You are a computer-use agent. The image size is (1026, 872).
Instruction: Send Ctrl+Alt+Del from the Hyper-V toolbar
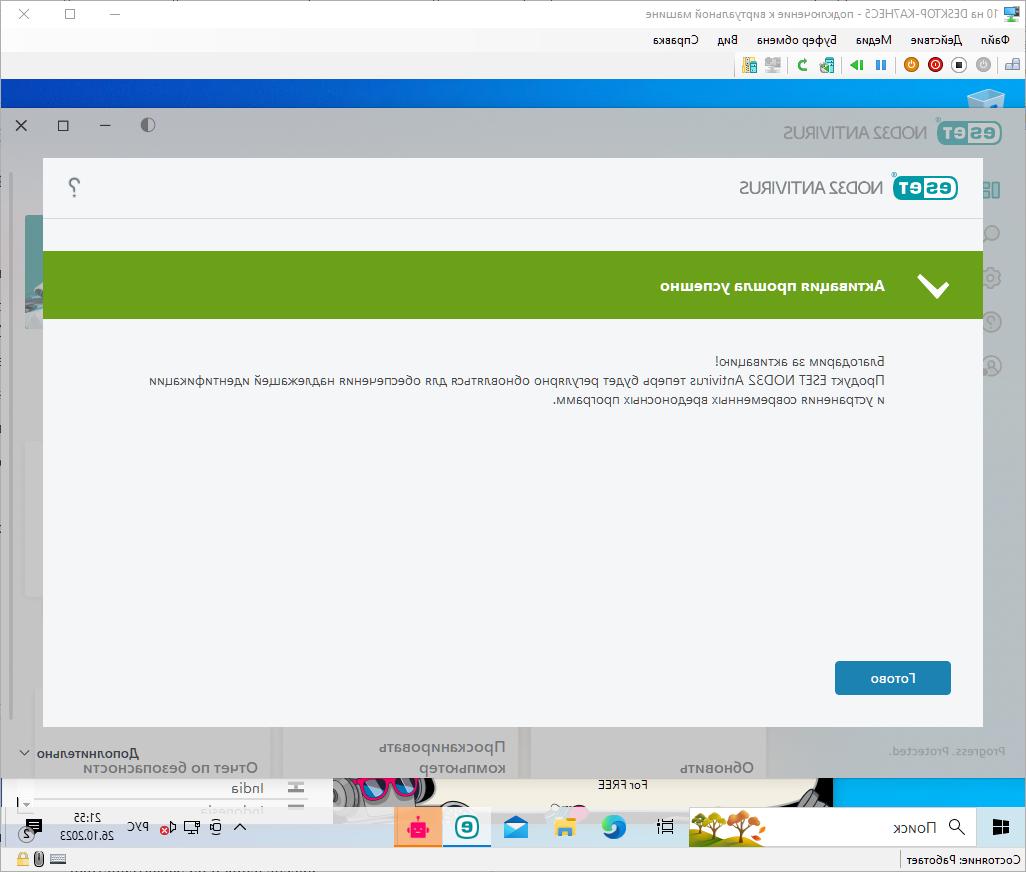(x=1012, y=65)
